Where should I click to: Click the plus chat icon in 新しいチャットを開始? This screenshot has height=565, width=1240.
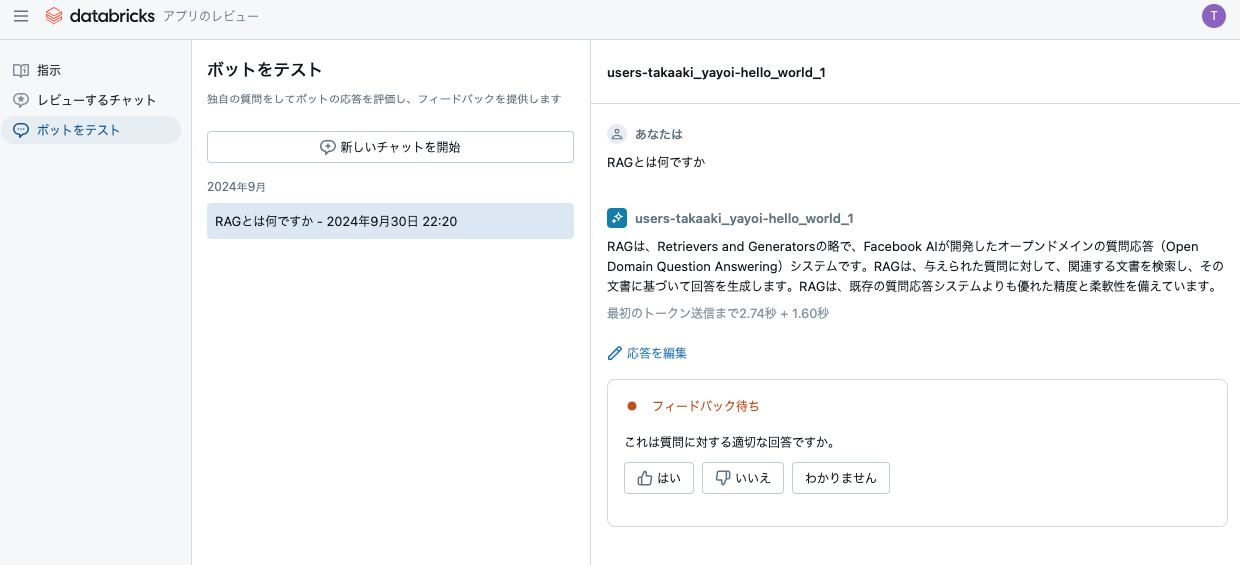coord(328,147)
